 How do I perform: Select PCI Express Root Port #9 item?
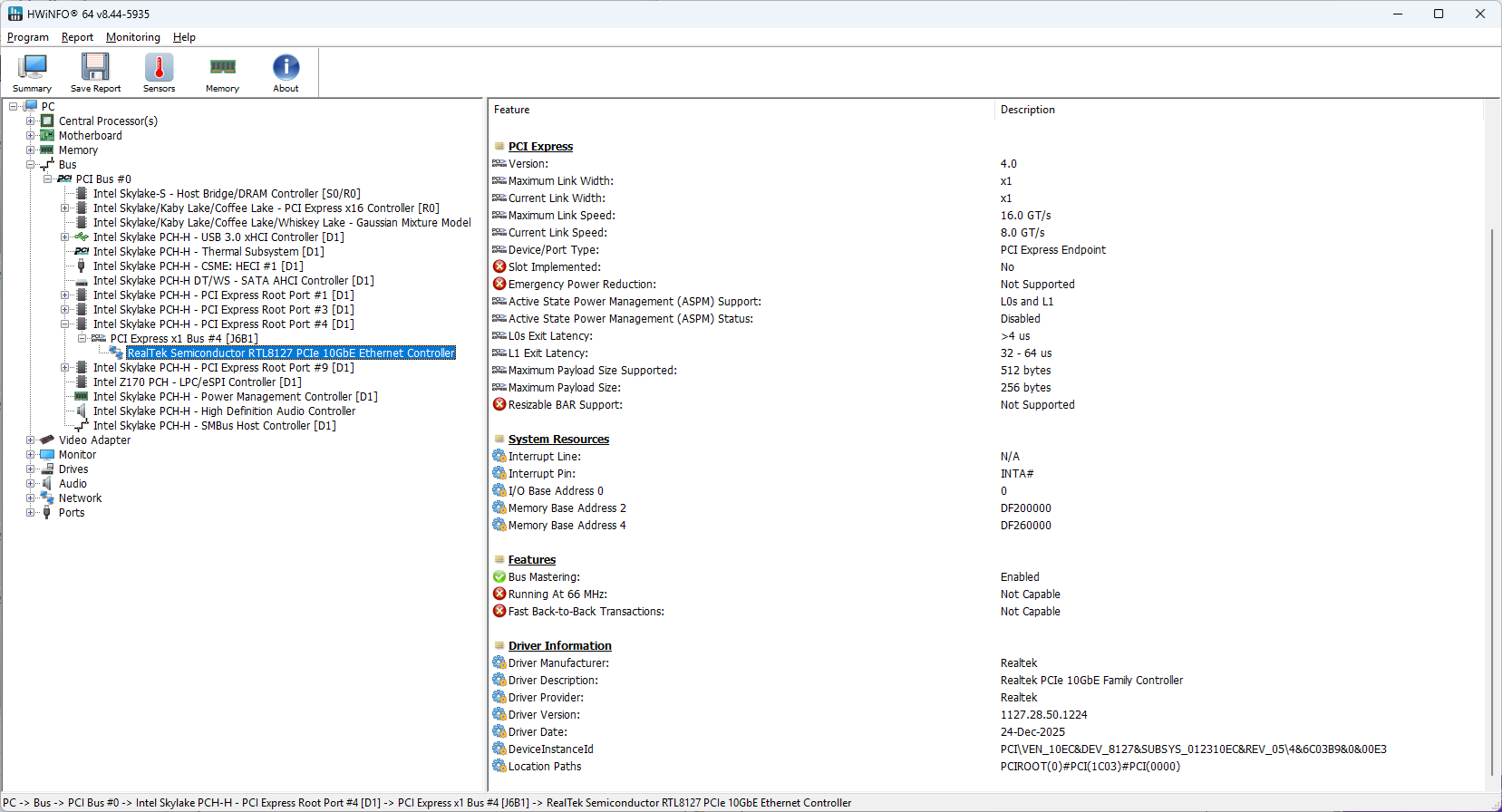pyautogui.click(x=224, y=368)
